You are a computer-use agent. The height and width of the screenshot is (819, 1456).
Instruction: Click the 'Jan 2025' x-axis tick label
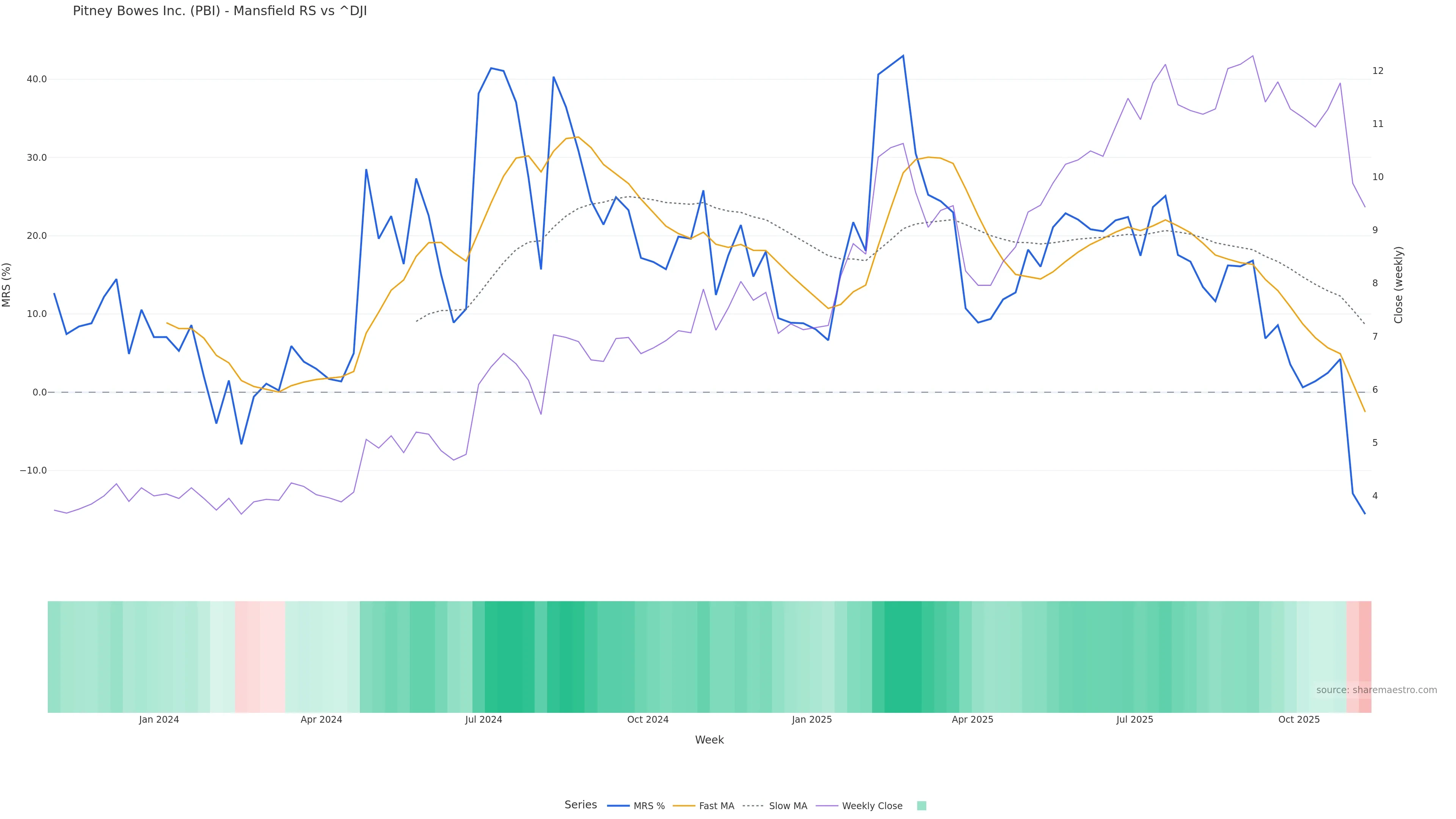point(812,720)
